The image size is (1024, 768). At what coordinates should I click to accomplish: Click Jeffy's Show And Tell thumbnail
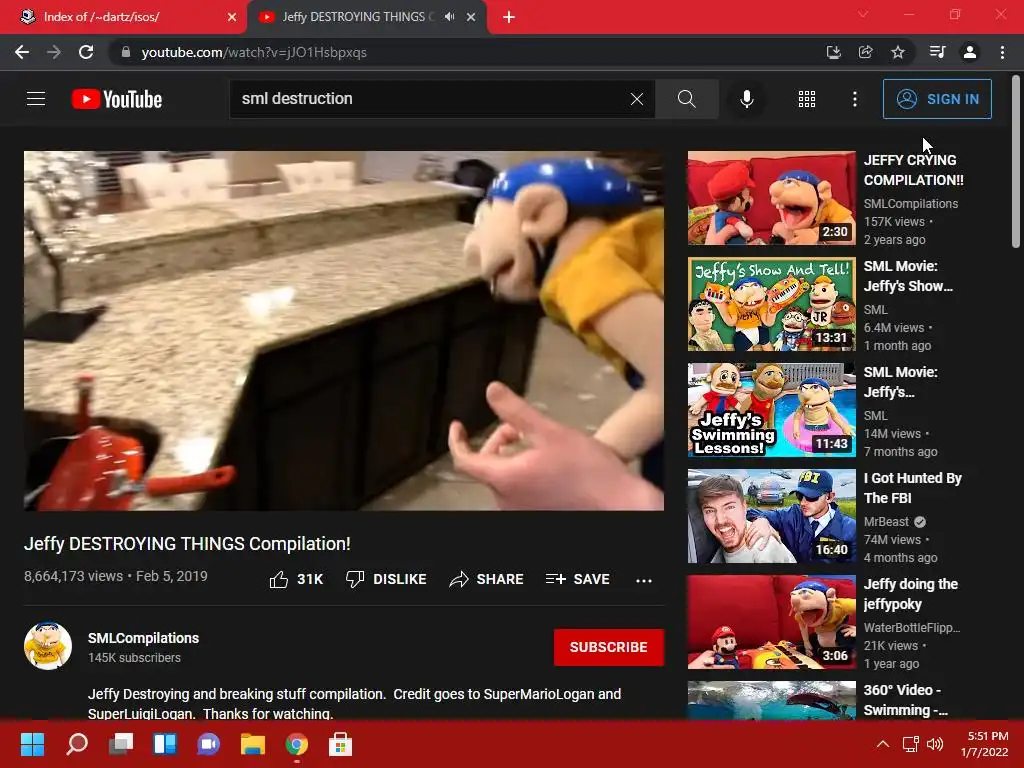pos(771,304)
